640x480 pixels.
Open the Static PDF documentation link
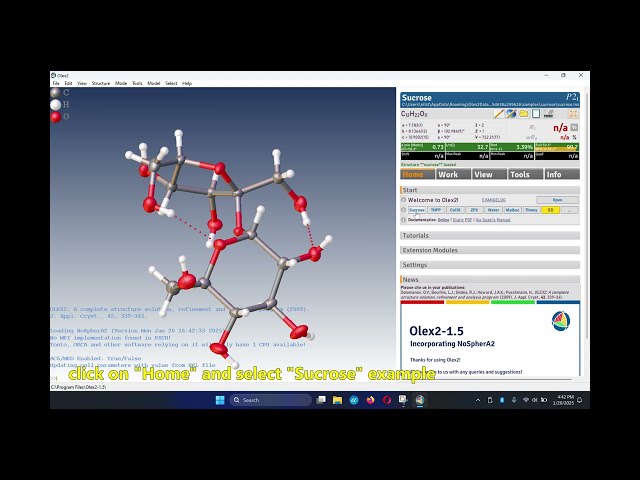(x=462, y=220)
